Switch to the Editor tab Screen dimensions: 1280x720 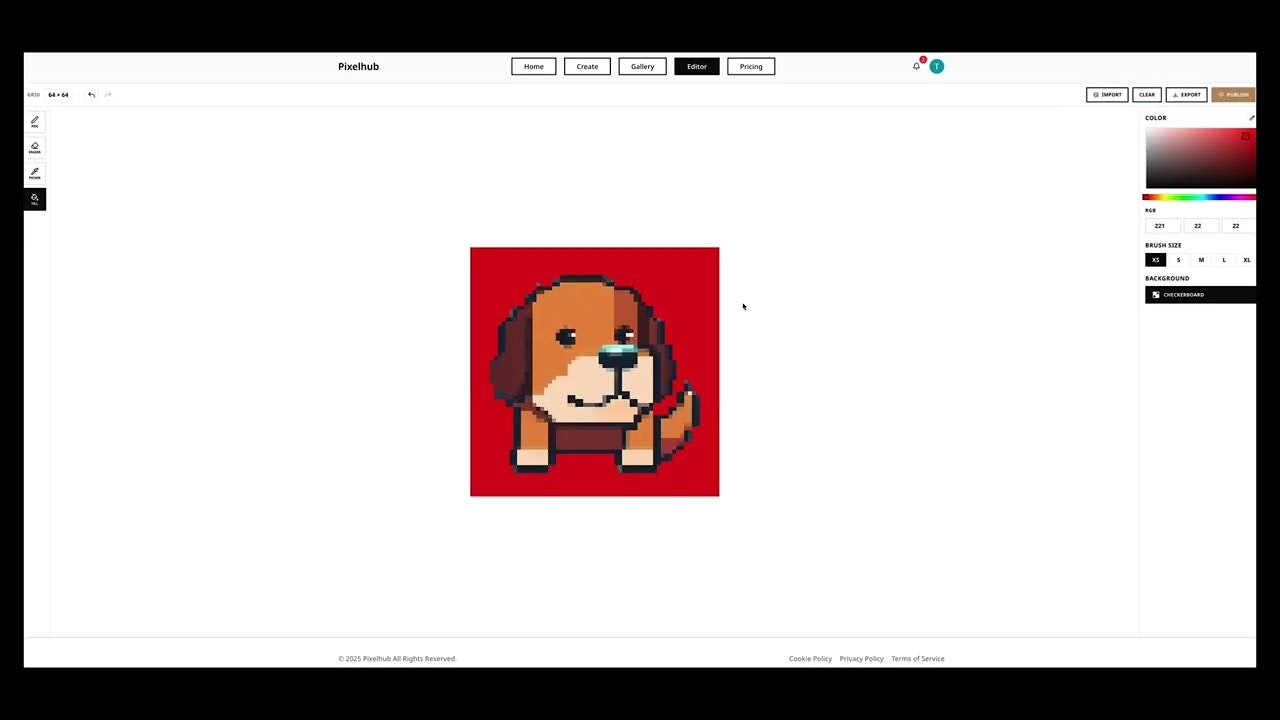[696, 66]
